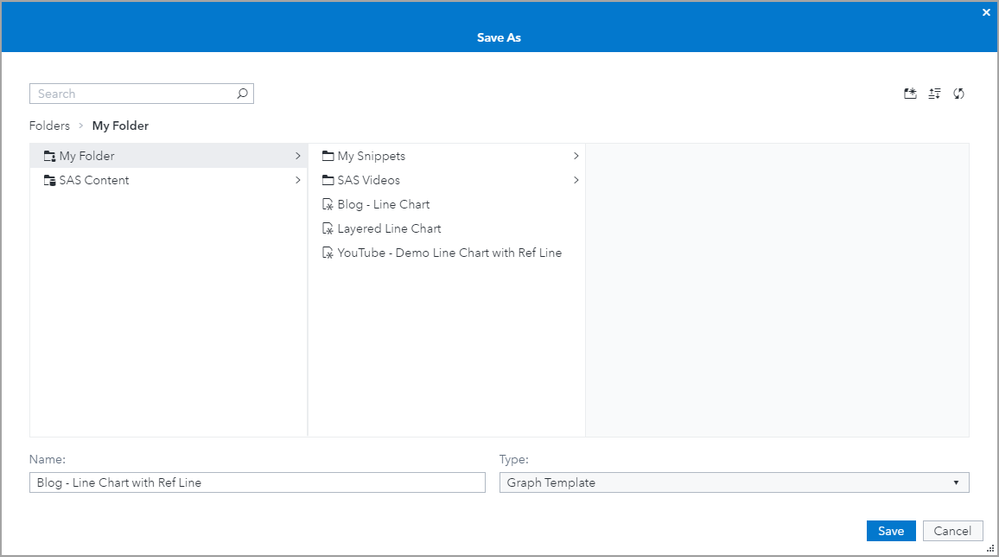This screenshot has height=557, width=999.
Task: Open the sort options icon
Action: [934, 94]
